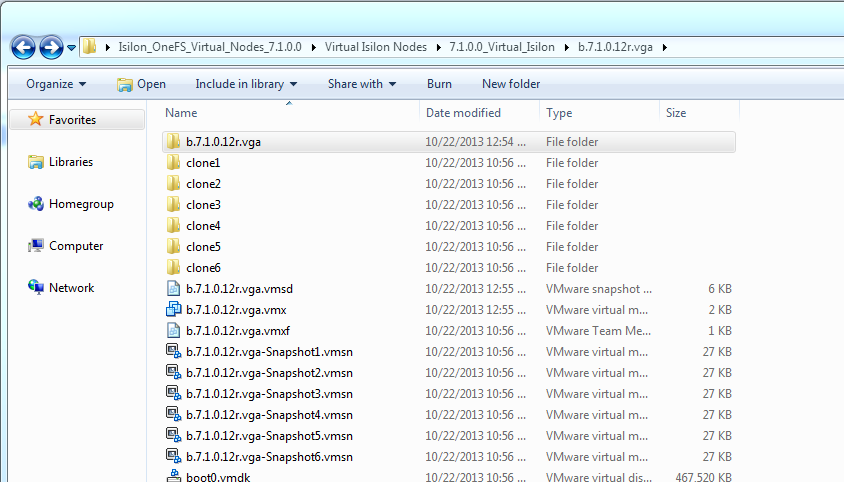
Task: Open Include in library dropdown
Action: [x=246, y=84]
